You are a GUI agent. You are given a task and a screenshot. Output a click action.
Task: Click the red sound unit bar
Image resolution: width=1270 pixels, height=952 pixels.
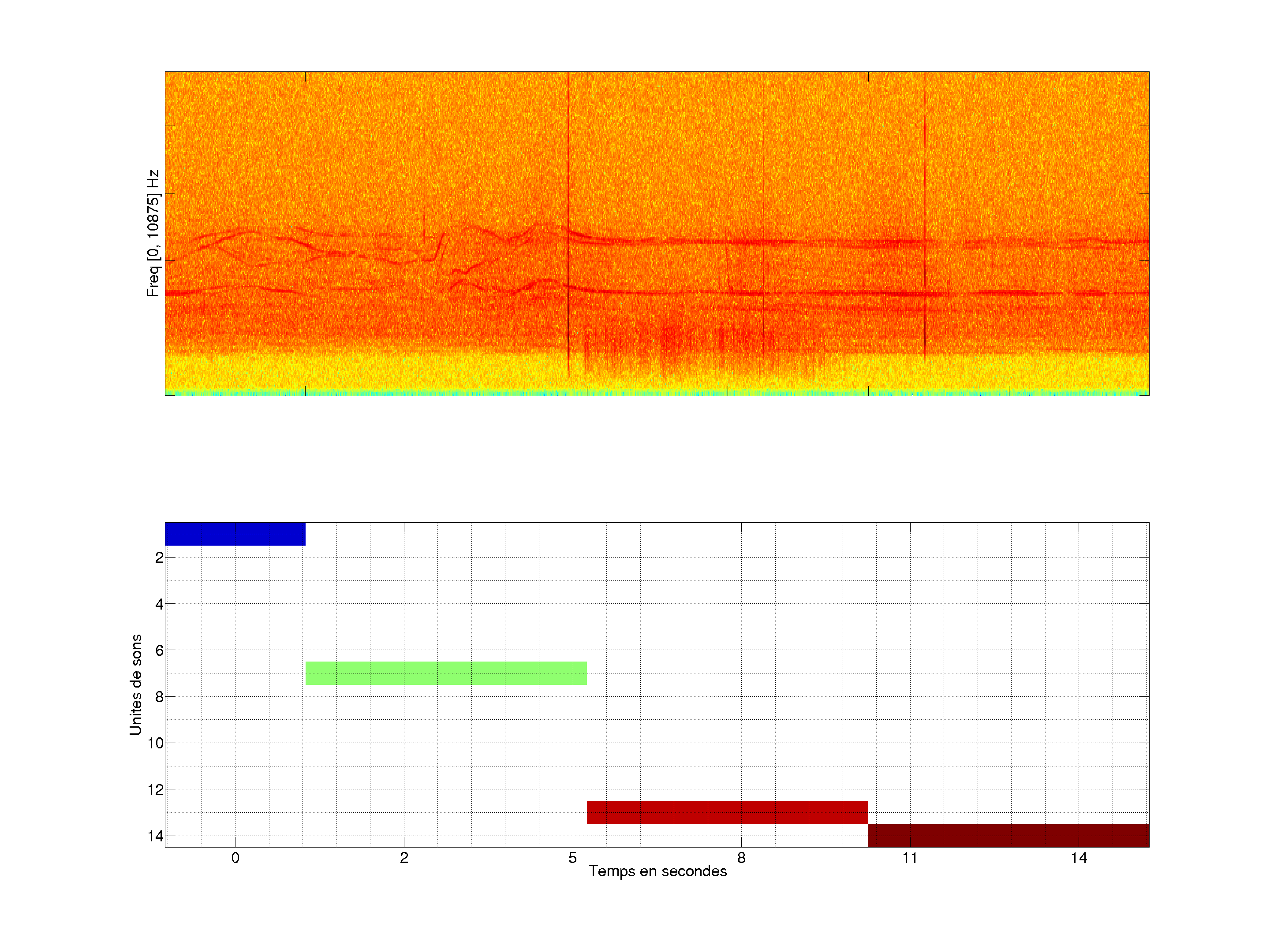pos(727,812)
